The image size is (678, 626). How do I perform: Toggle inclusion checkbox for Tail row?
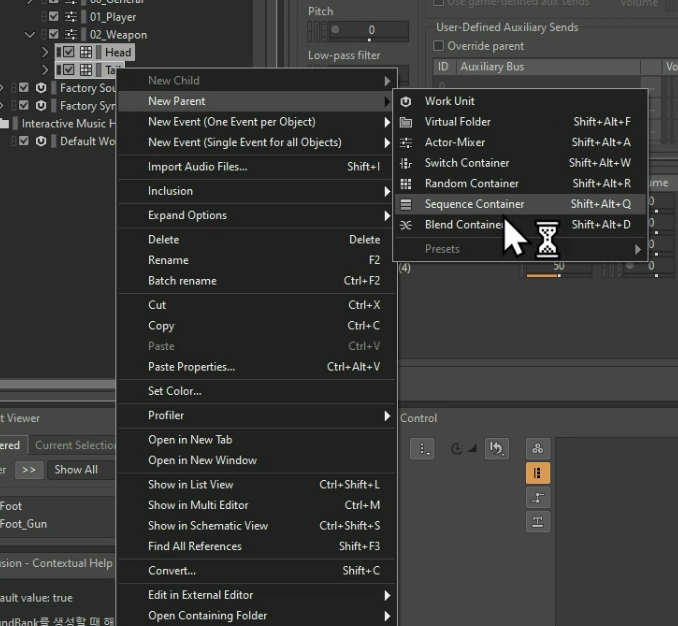[69, 70]
